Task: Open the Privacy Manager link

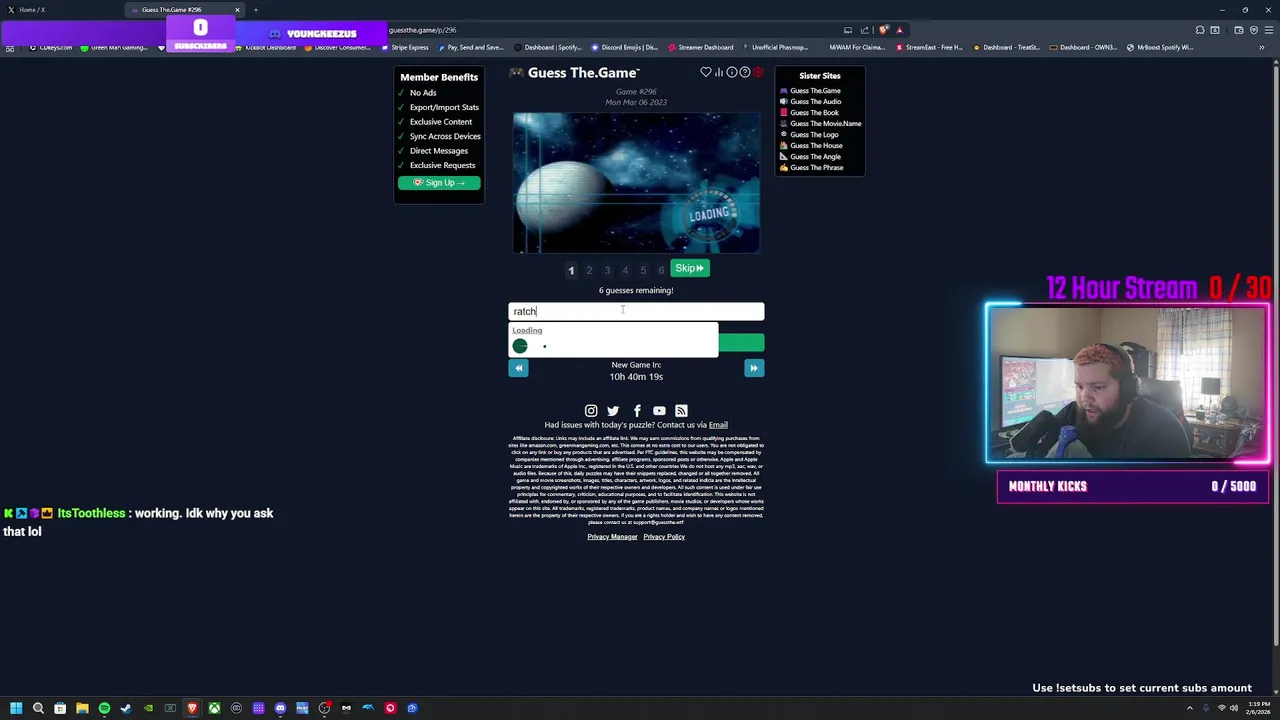Action: tap(612, 537)
